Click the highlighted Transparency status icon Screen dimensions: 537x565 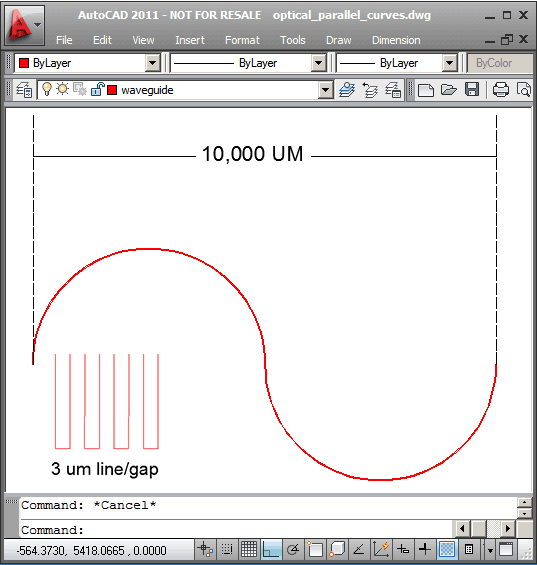pos(447,550)
